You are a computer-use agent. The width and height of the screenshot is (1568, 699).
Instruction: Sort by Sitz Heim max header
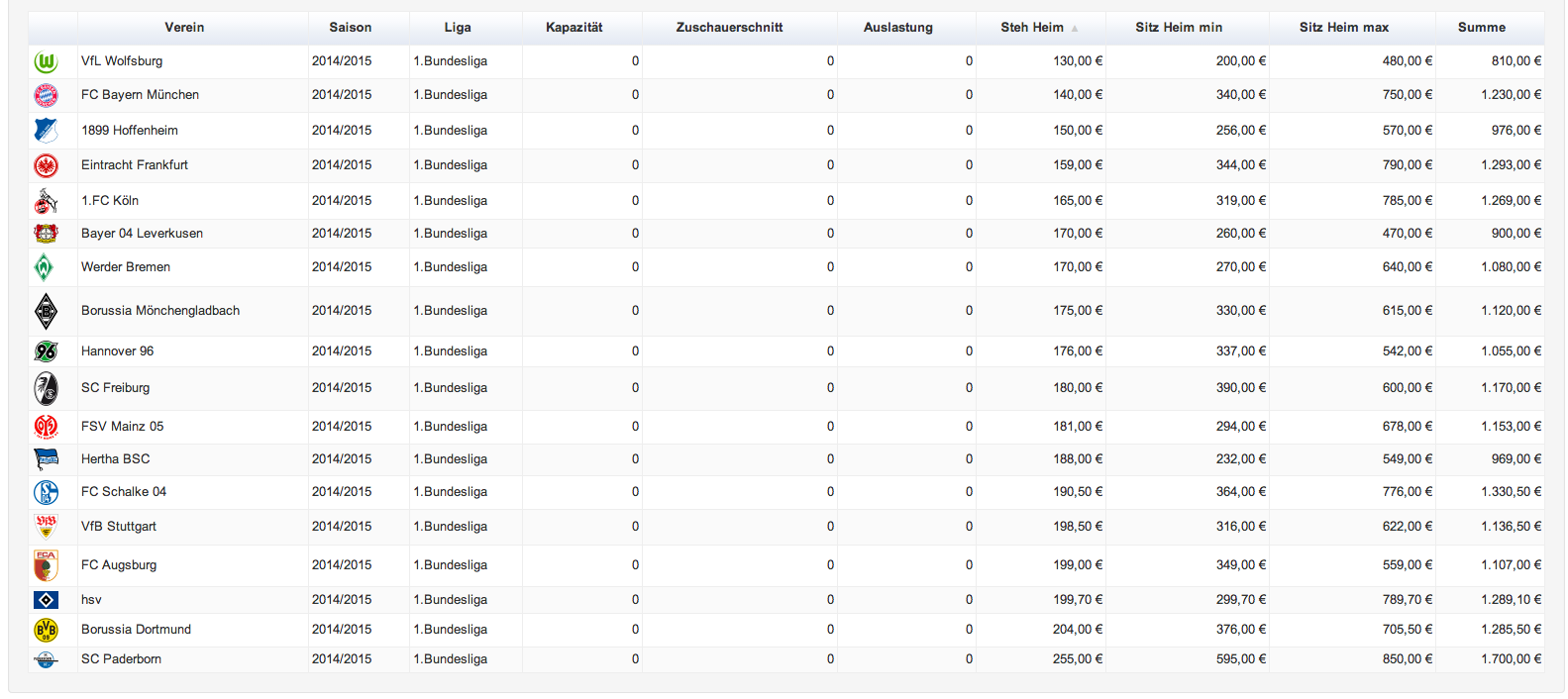click(1343, 28)
